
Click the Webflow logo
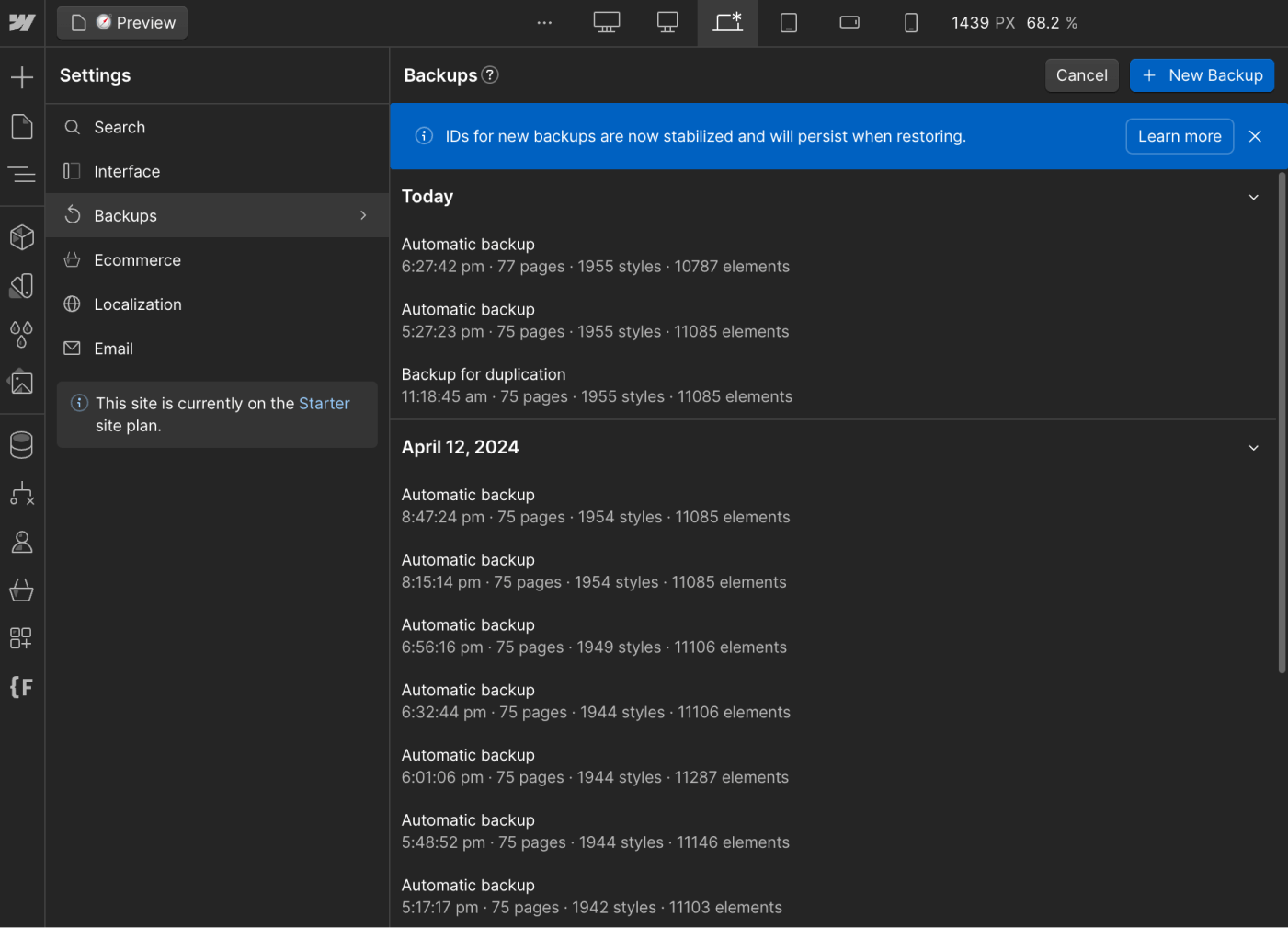(22, 22)
